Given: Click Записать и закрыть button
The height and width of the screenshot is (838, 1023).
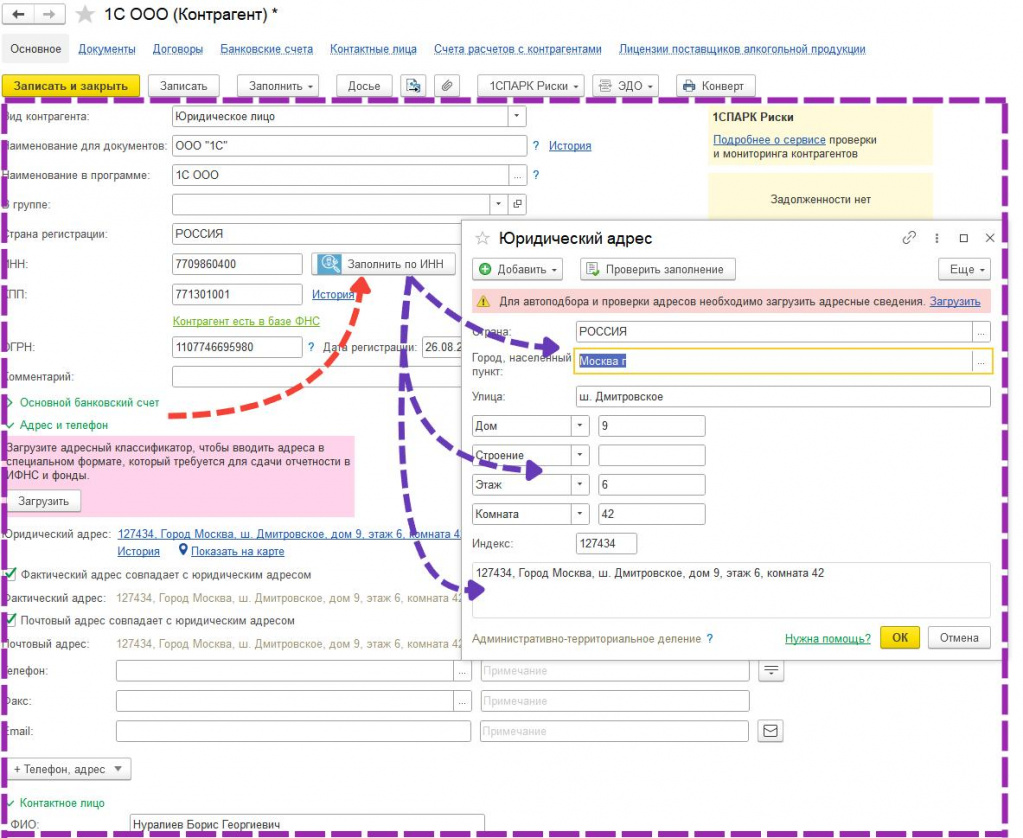Looking at the screenshot, I should point(70,85).
